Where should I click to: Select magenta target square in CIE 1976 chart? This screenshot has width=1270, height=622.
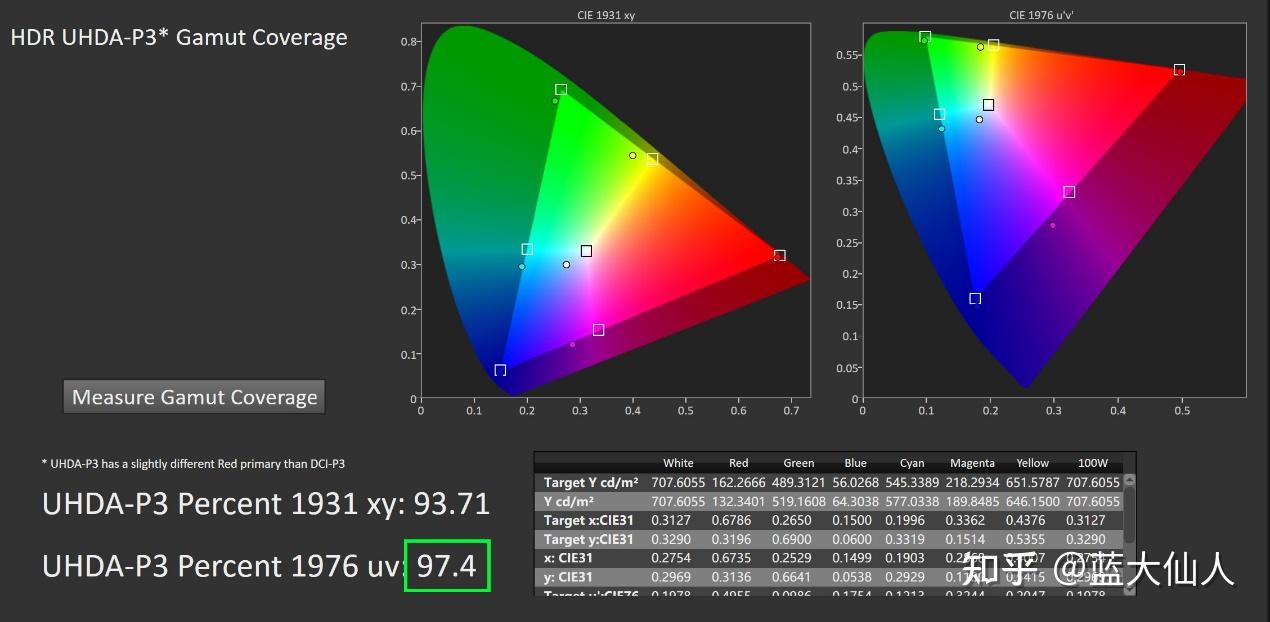pyautogui.click(x=1069, y=192)
